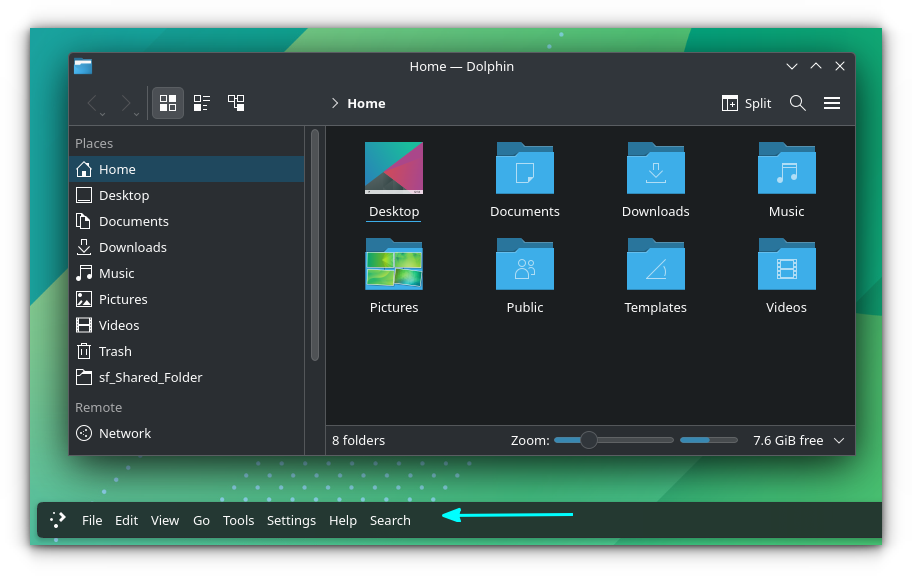Screen dimensions: 912x577
Task: Expand the free space info dropdown arrow
Action: point(839,441)
